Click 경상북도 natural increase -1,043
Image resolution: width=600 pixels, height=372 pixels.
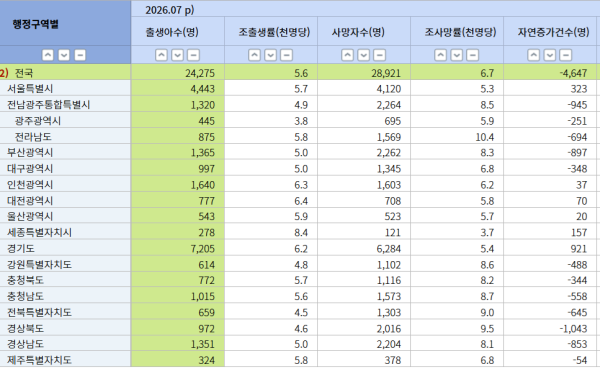pyautogui.click(x=573, y=329)
